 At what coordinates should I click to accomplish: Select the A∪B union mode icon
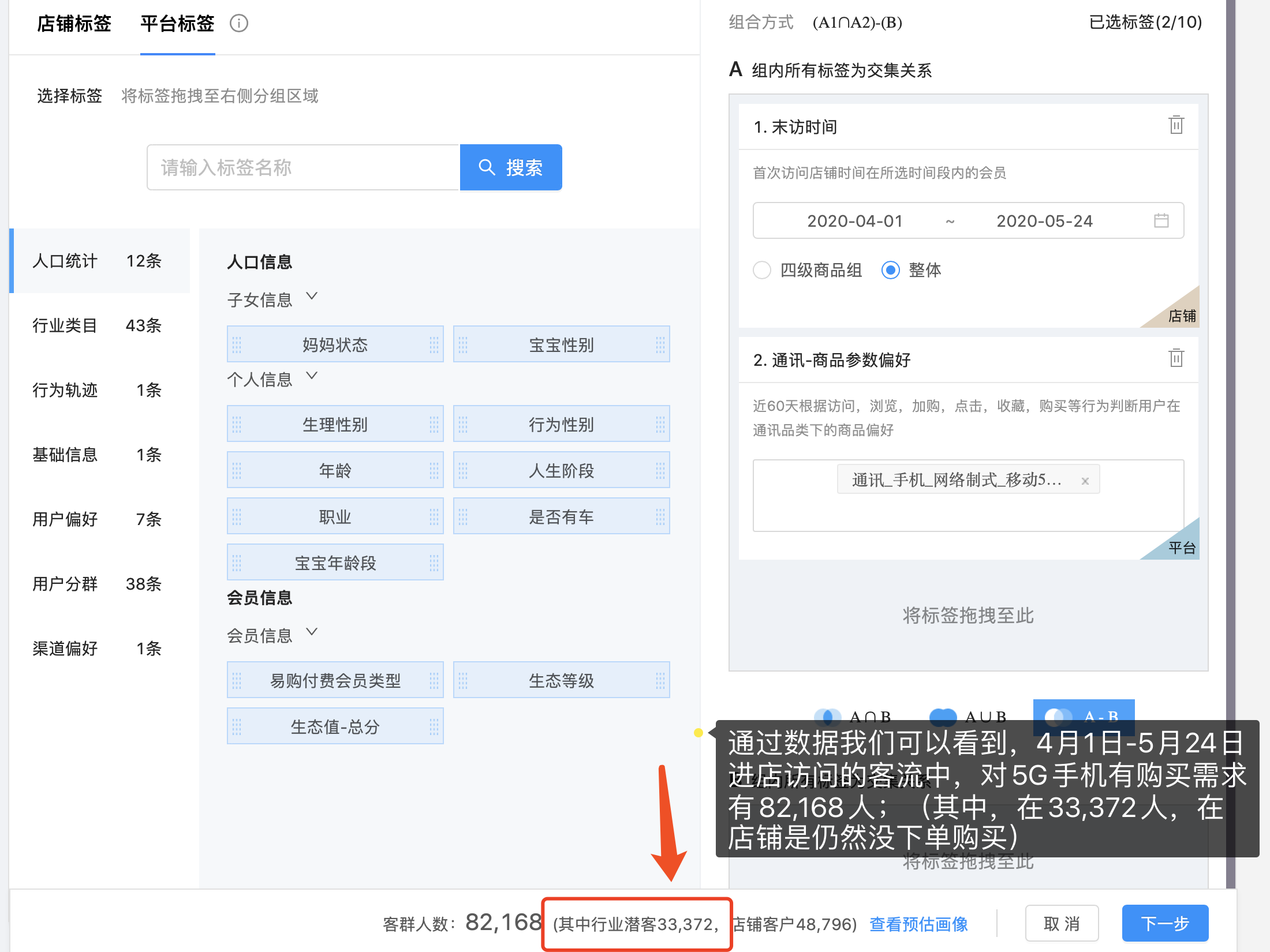(x=943, y=716)
